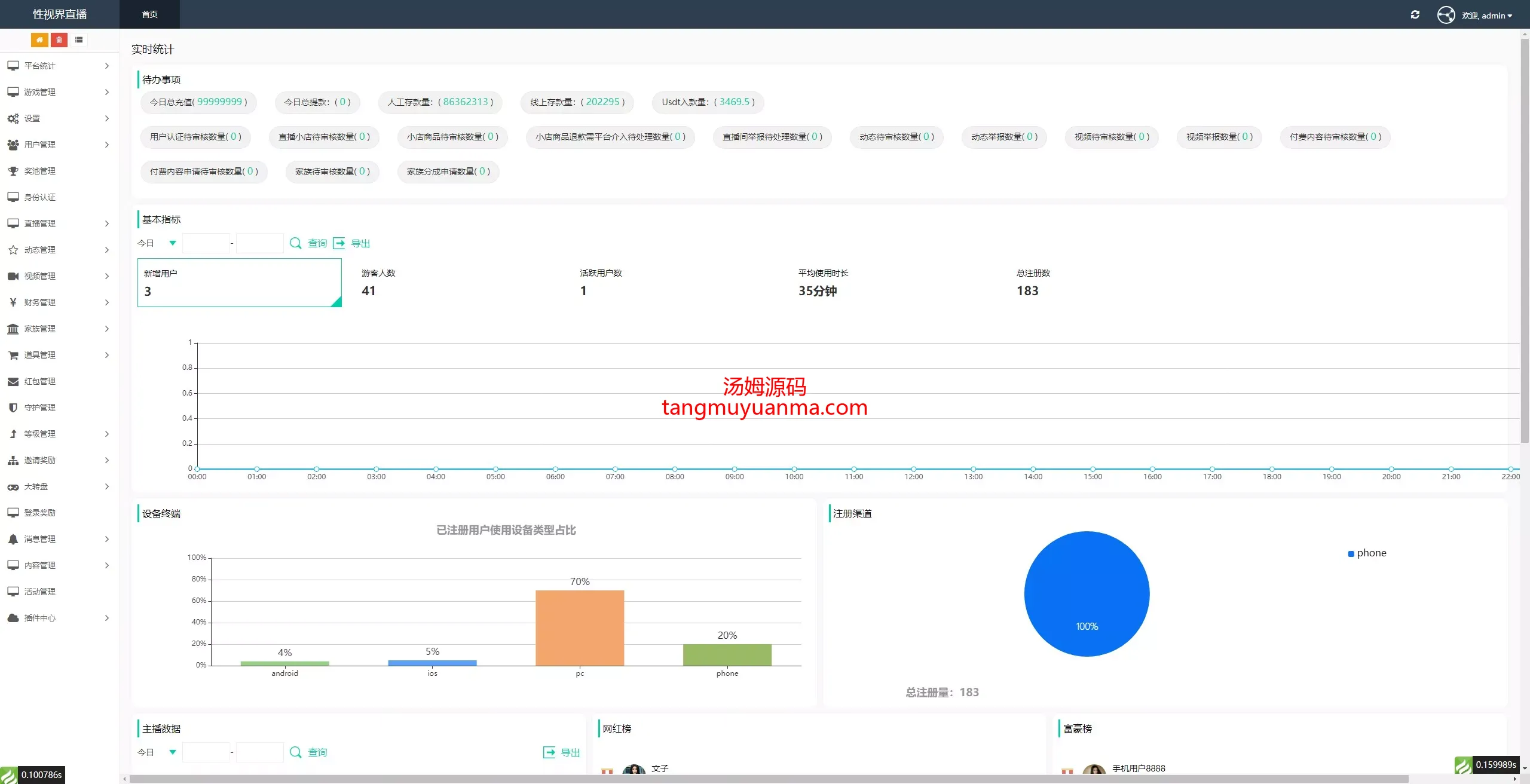1530x784 pixels.
Task: Toggle the phone legend in 注册渠道 chart
Action: [1367, 553]
